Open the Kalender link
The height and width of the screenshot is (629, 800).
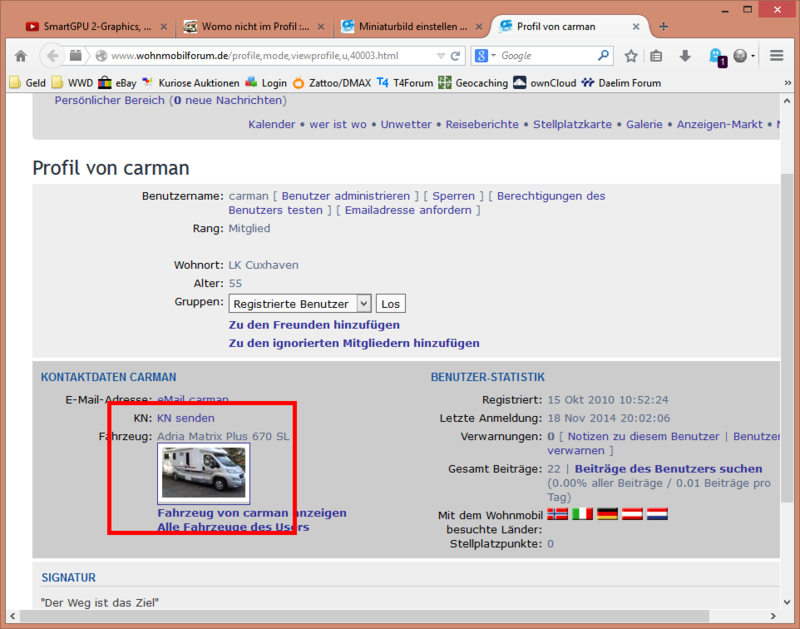pos(271,124)
